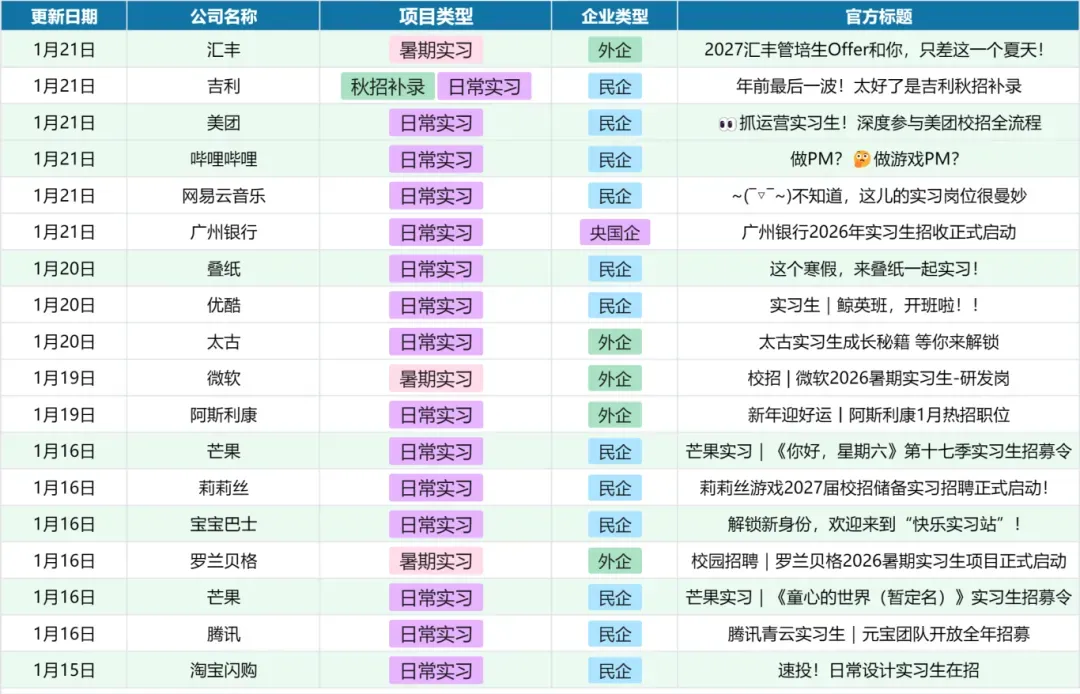Viewport: 1080px width, 694px height.
Task: Open title 不知道，这儿的实习岗位很曼妙
Action: (x=879, y=196)
